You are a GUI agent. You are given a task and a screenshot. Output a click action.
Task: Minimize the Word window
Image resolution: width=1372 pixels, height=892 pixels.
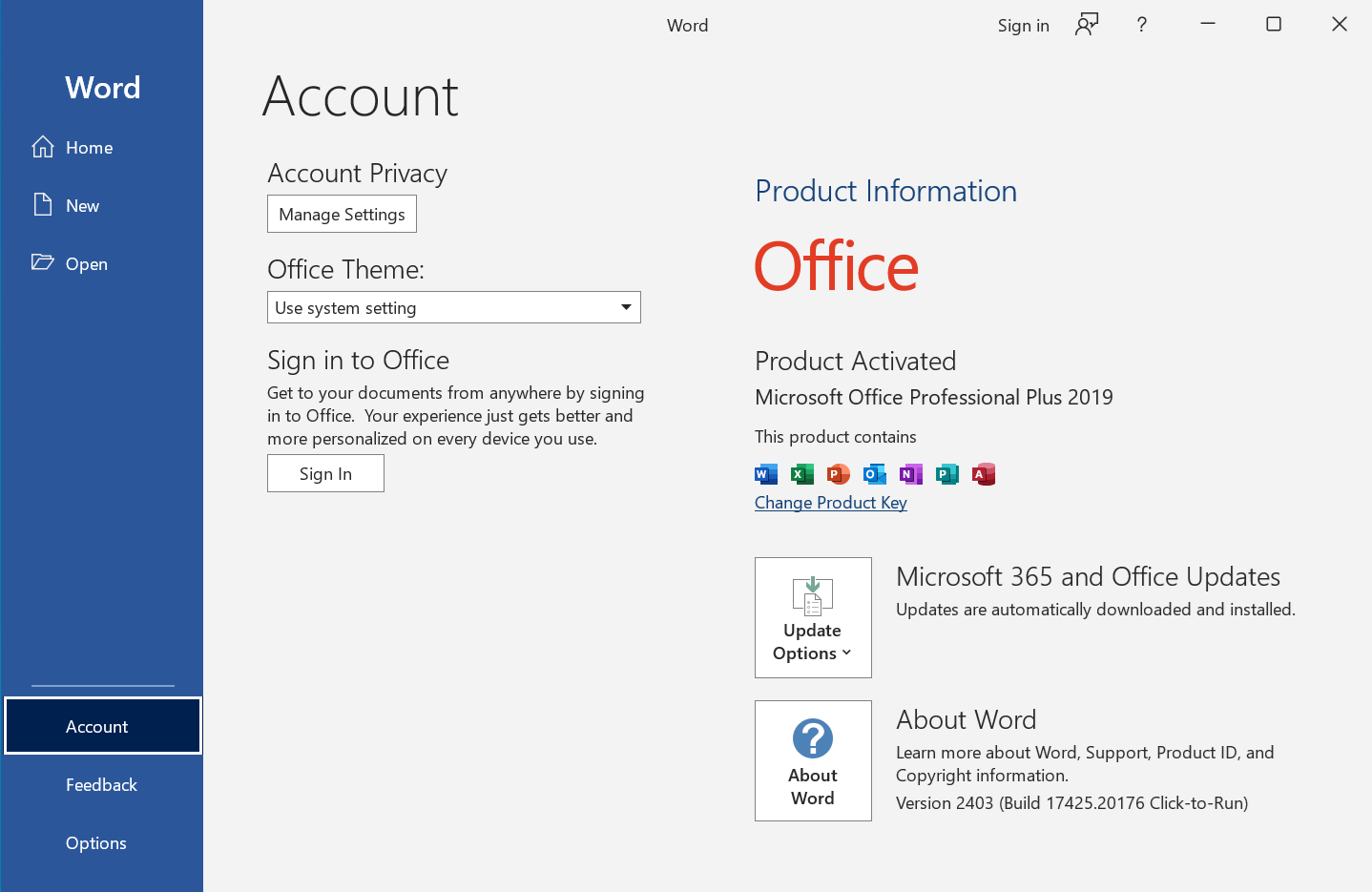1208,24
